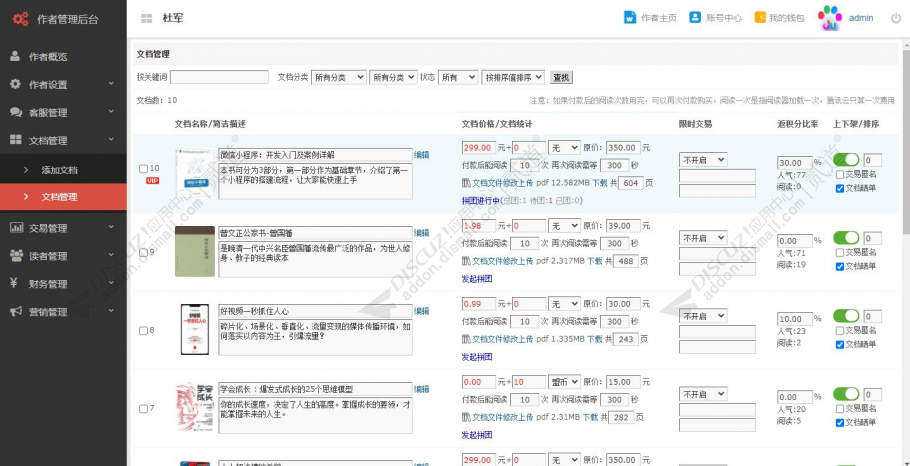Viewport: 910px width, 466px height.
Task: Open 按排序值排序 sort dropdown
Action: pos(513,77)
